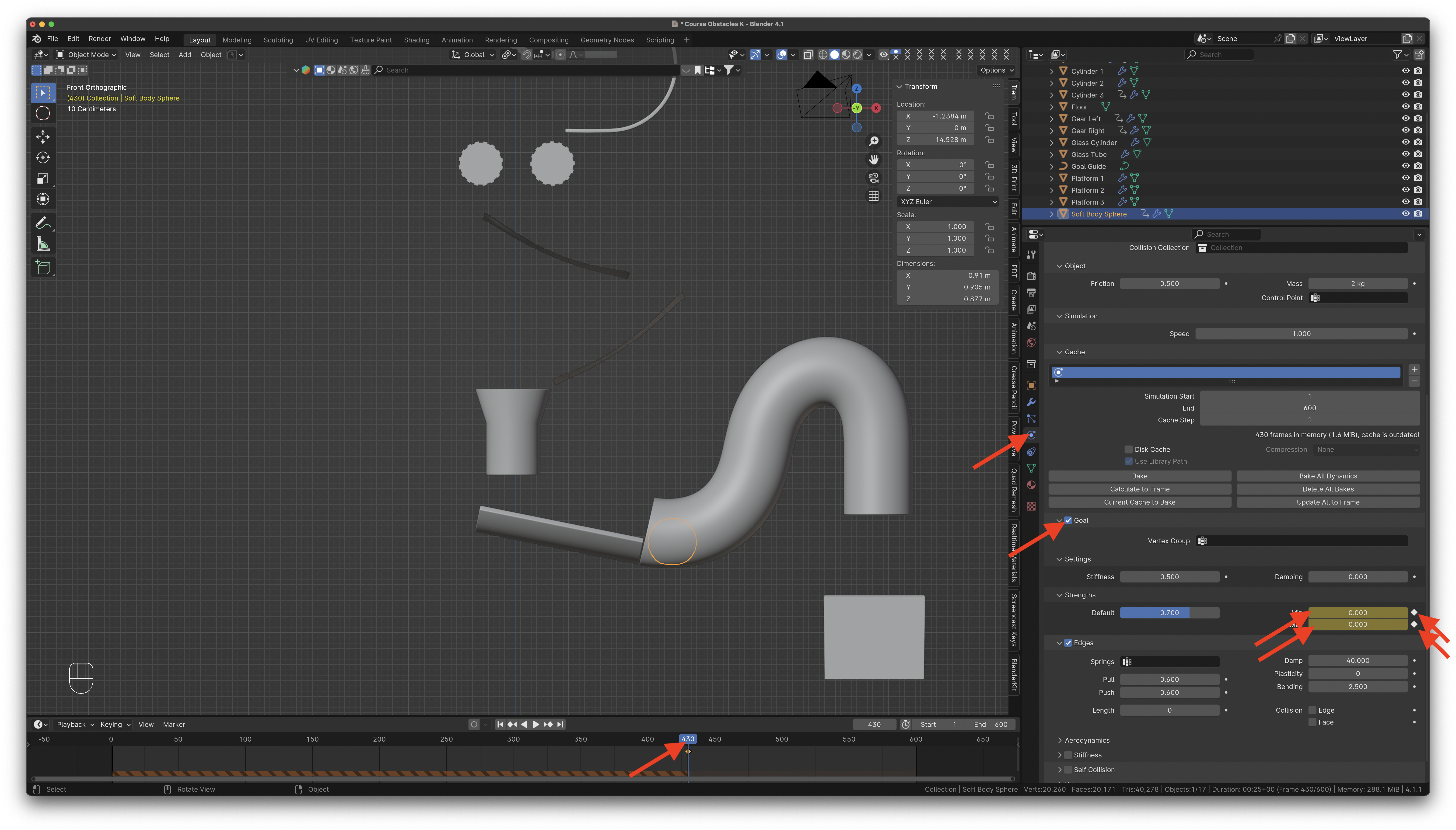
Task: Open the Add menu in viewport header
Action: (185, 55)
